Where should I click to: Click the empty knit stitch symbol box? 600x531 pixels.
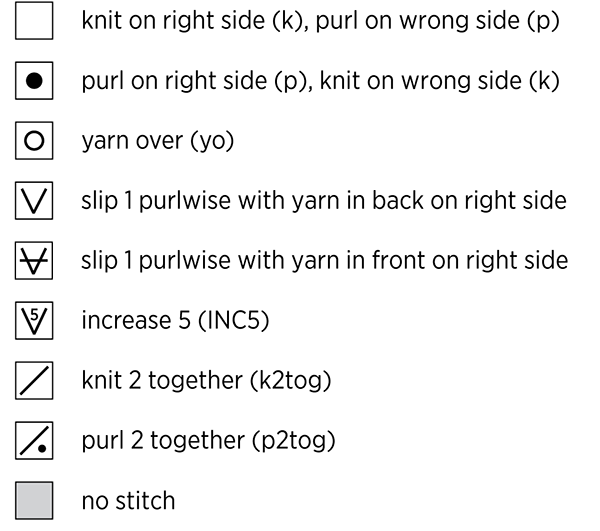pos(34,21)
